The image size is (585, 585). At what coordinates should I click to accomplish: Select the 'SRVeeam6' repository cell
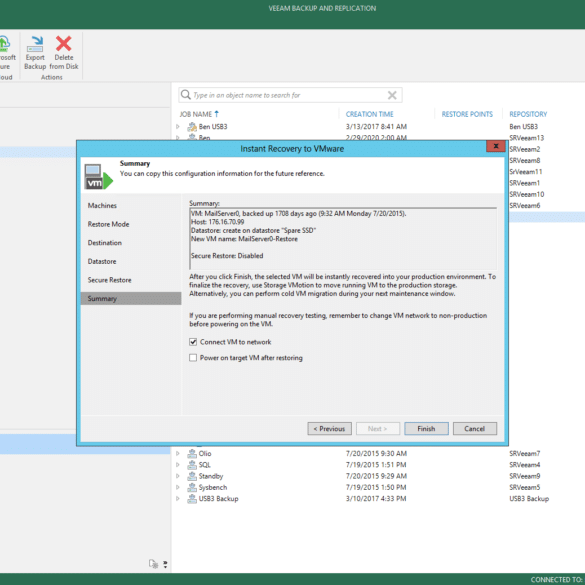click(525, 206)
